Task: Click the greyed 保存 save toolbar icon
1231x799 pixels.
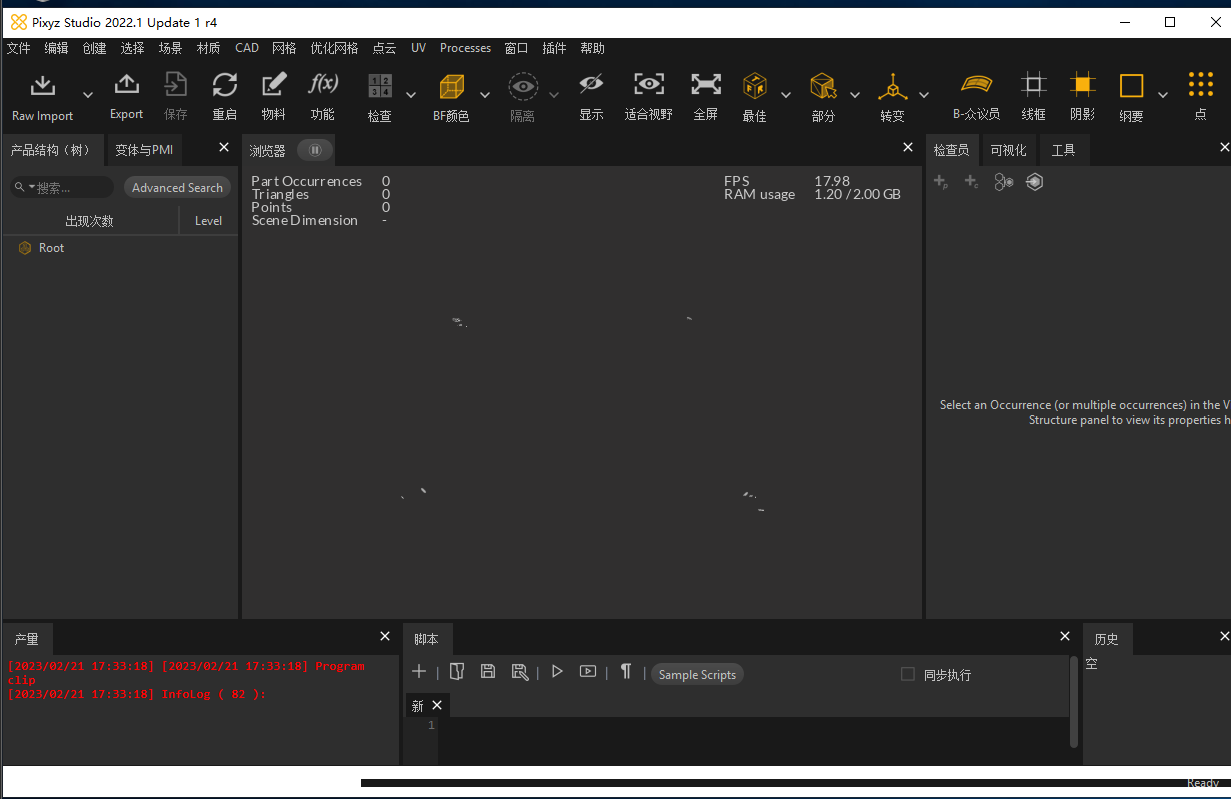Action: (176, 85)
